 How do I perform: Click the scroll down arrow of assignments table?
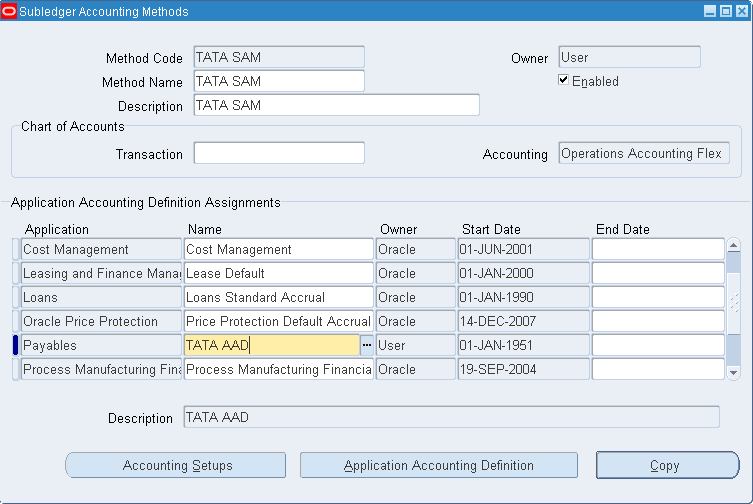733,373
